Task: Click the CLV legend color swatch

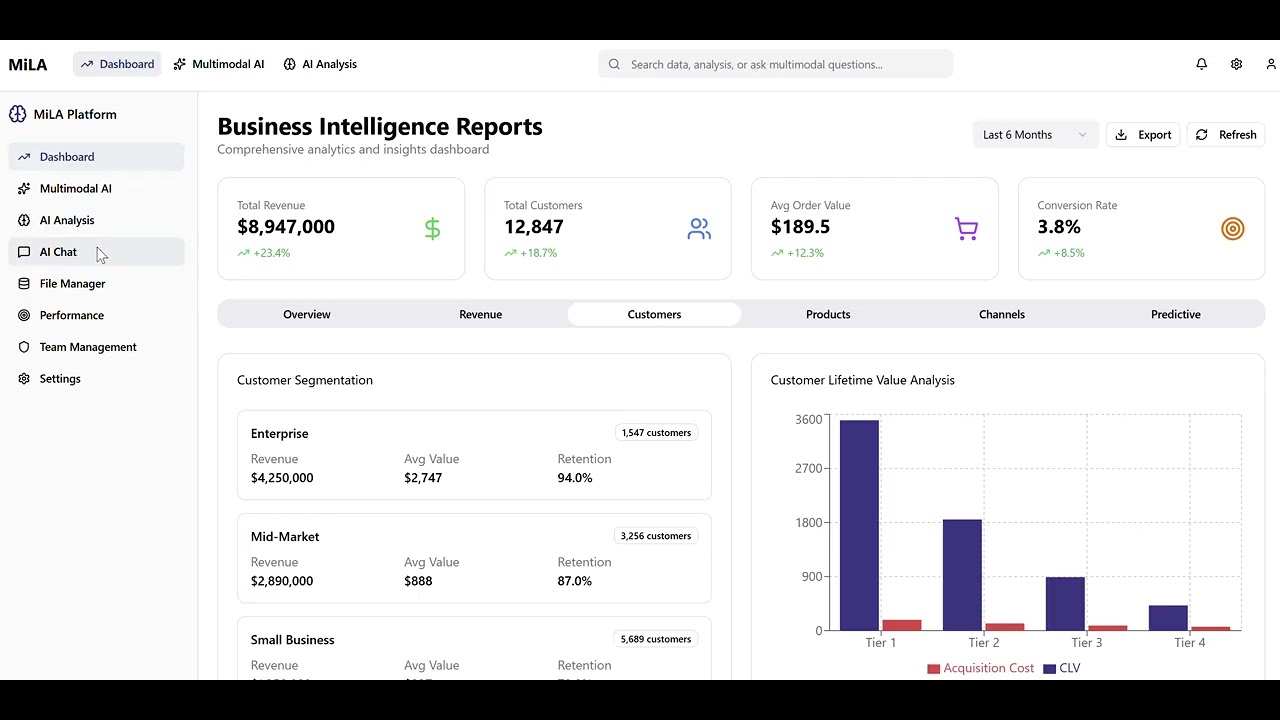Action: click(1050, 669)
